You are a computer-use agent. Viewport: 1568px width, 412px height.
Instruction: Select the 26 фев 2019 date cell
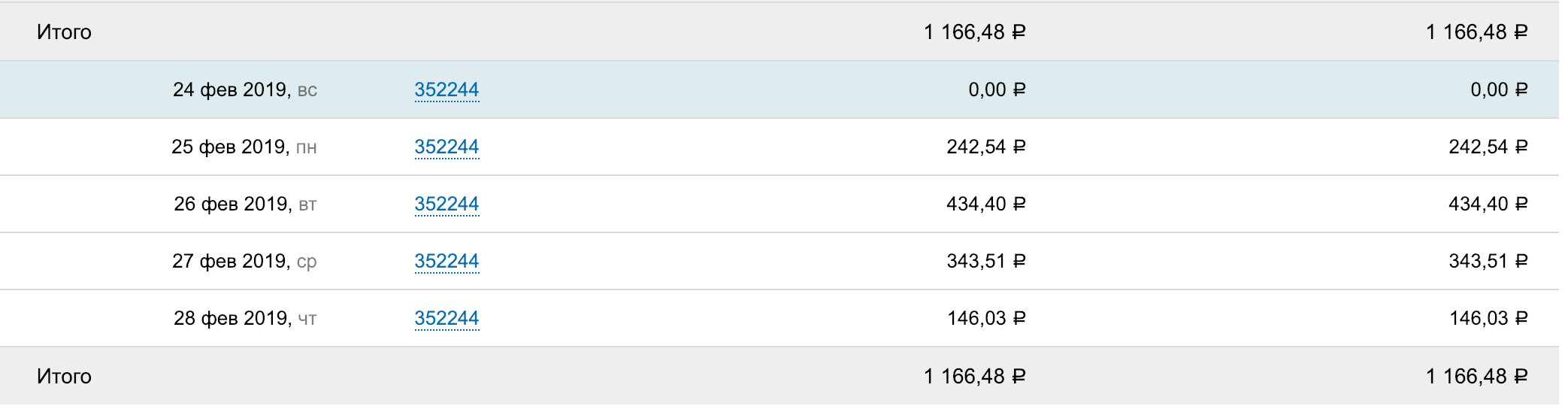pos(245,204)
